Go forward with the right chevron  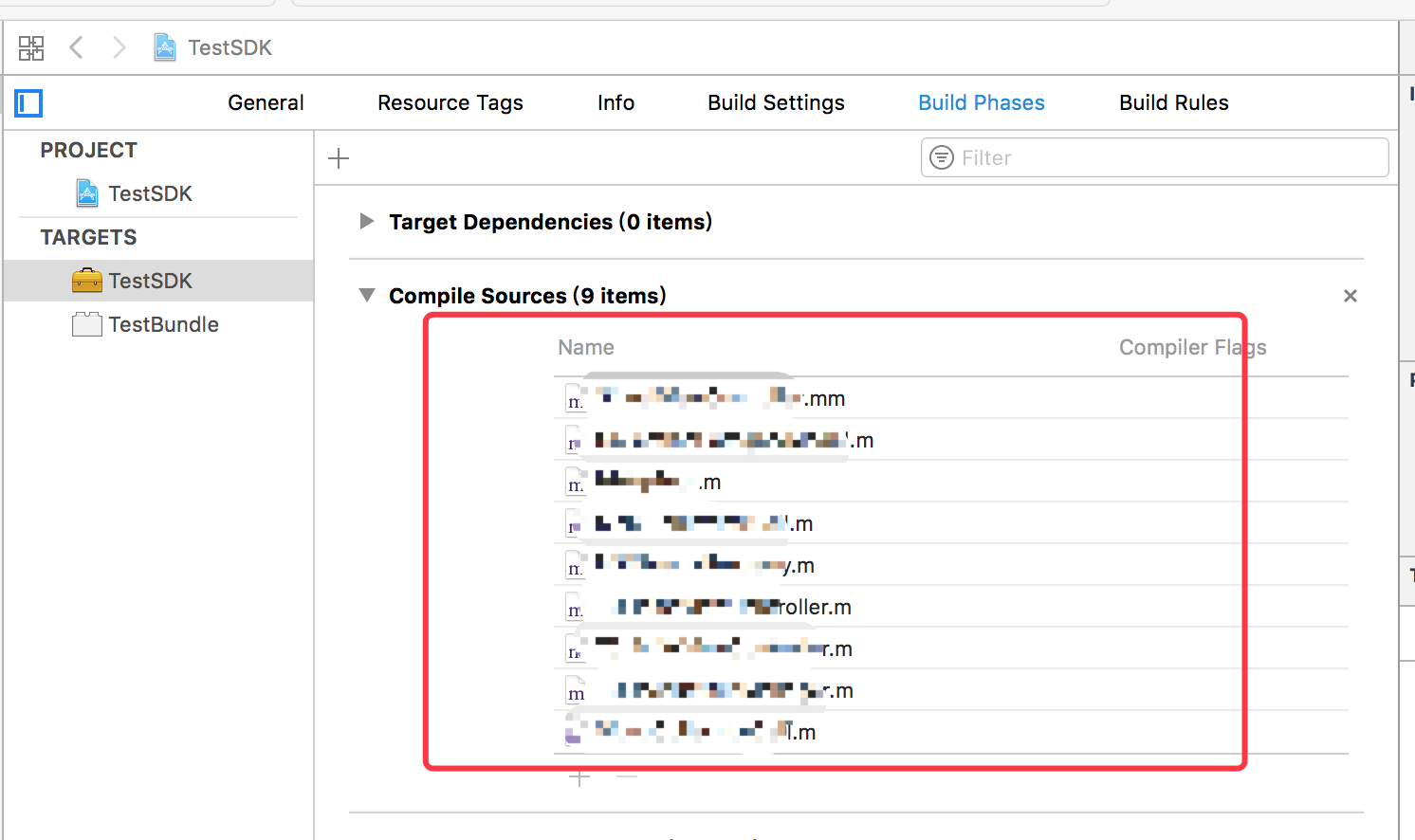[x=119, y=47]
